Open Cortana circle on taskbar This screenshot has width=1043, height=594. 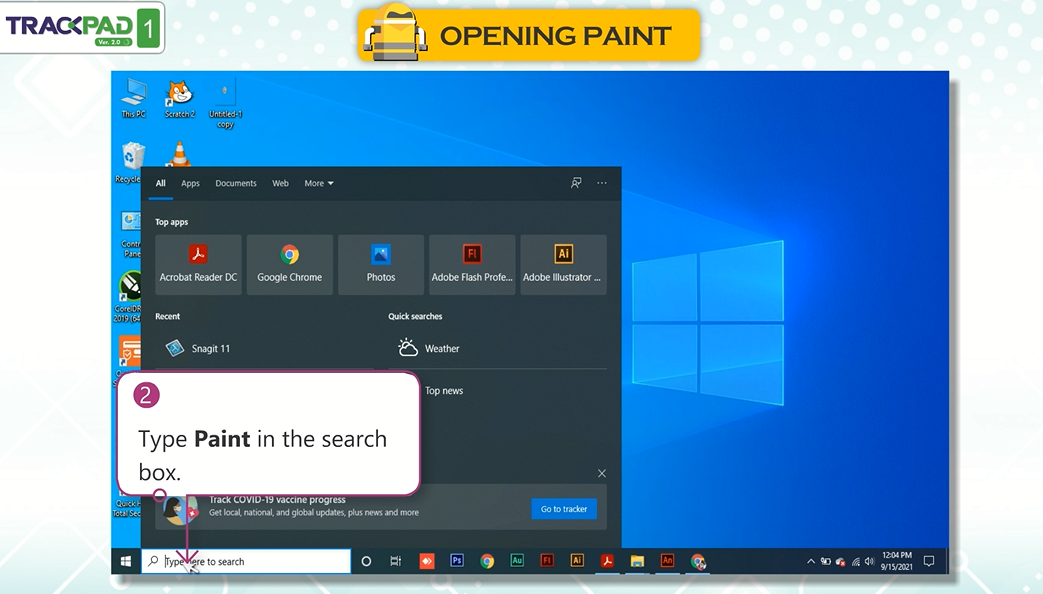366,561
